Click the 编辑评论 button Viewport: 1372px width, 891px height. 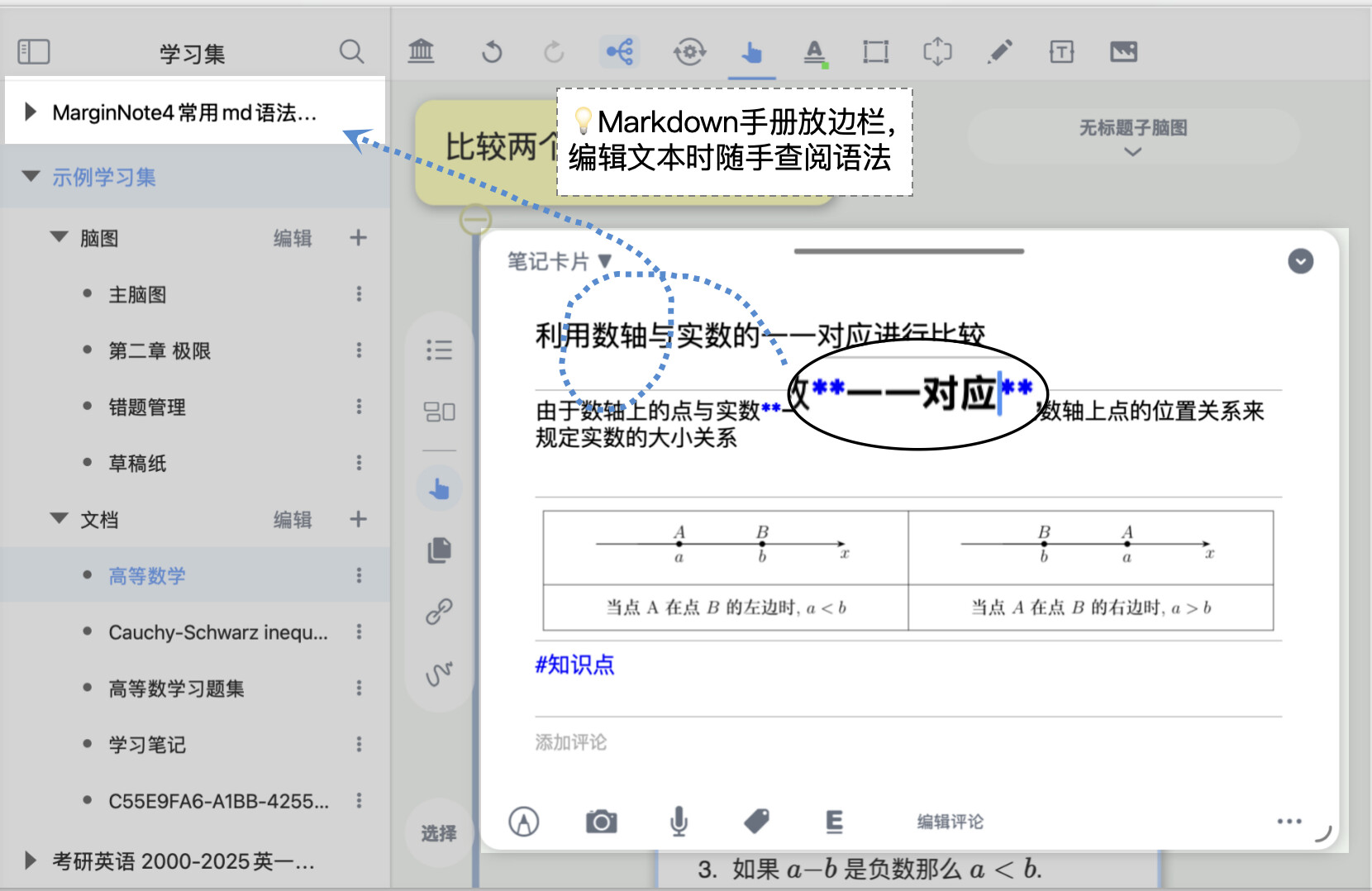pyautogui.click(x=950, y=822)
